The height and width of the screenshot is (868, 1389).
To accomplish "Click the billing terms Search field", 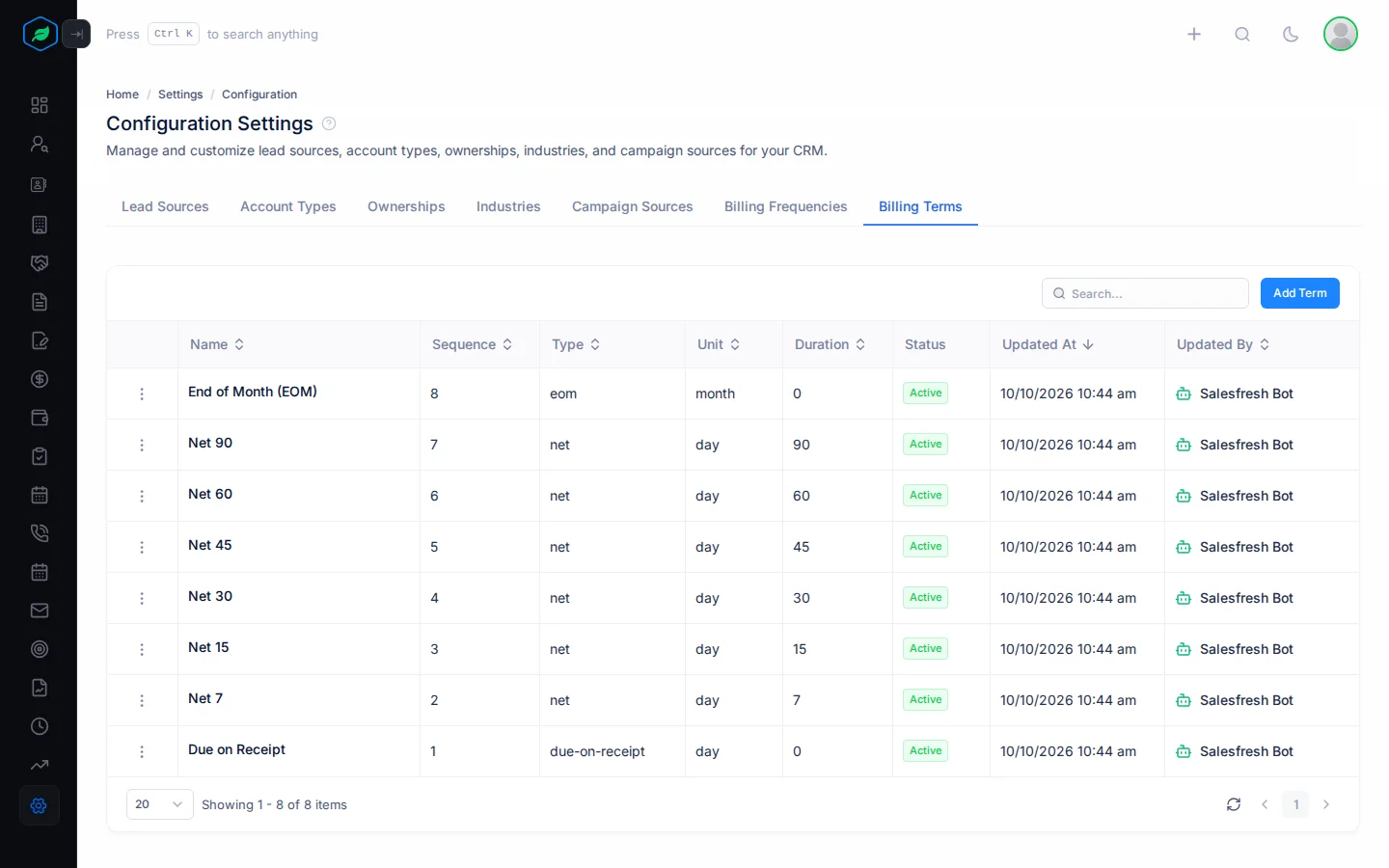I will [1145, 293].
